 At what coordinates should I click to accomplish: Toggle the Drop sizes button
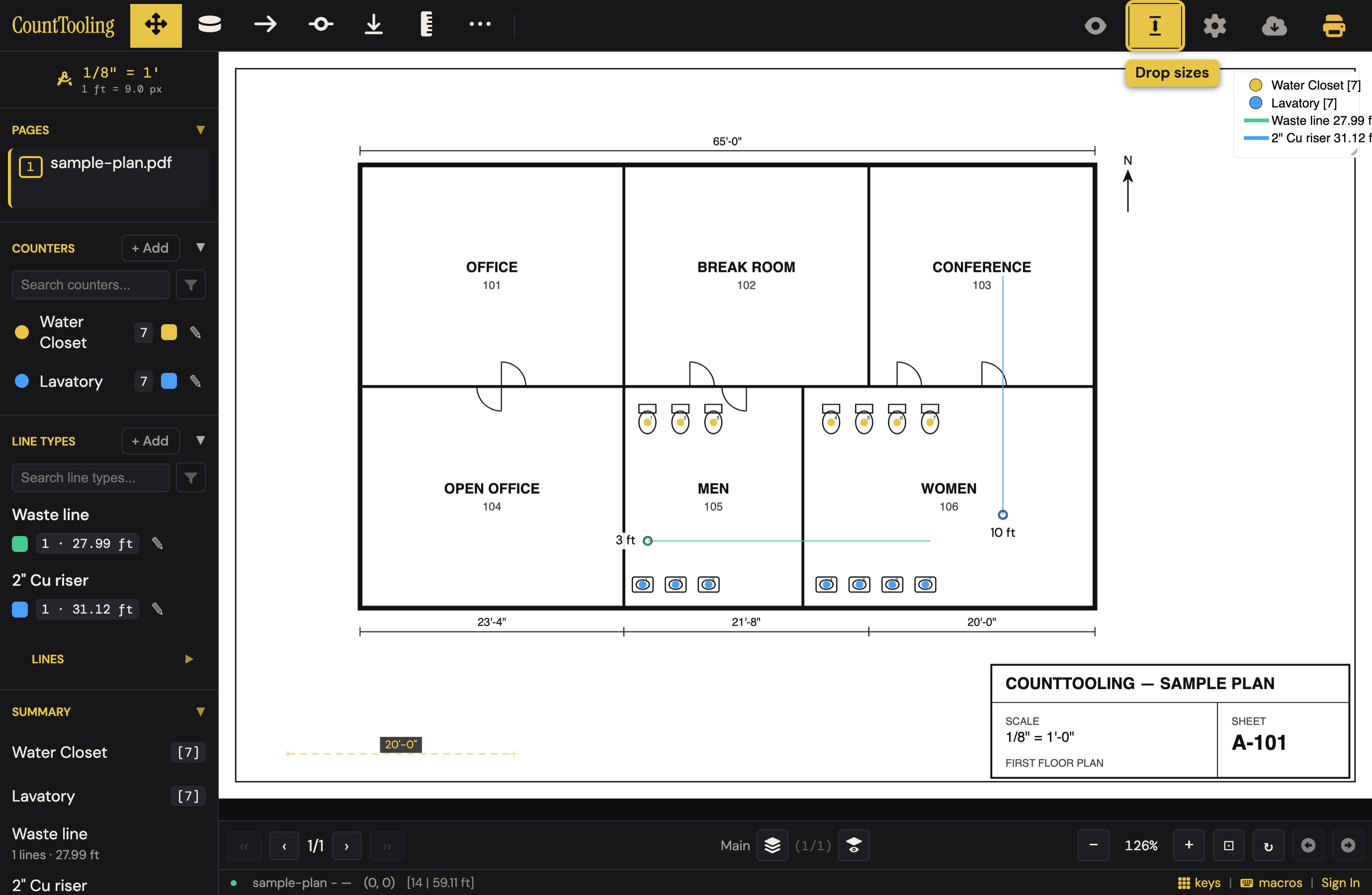[x=1155, y=26]
